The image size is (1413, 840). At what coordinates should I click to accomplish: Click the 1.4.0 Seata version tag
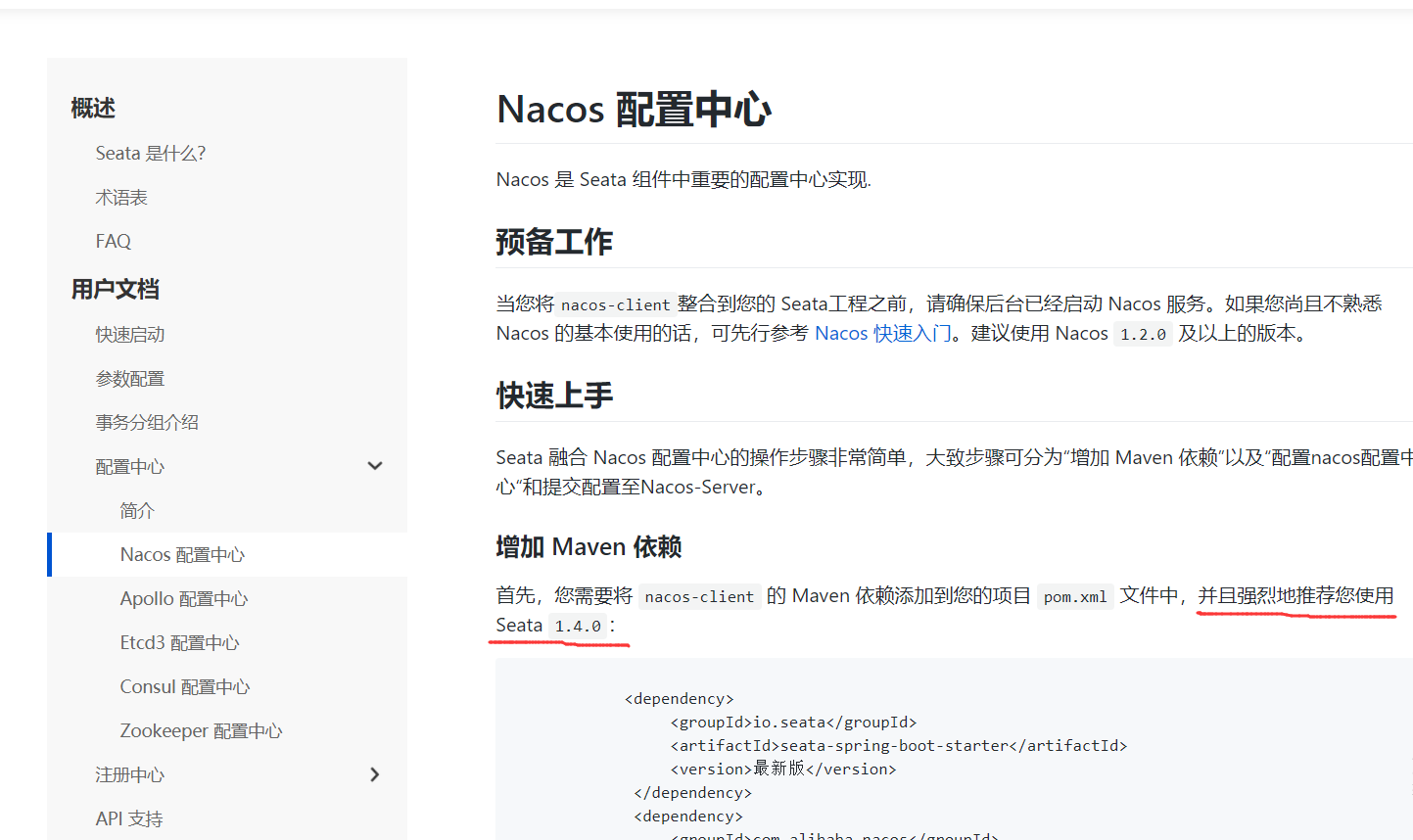coord(578,626)
